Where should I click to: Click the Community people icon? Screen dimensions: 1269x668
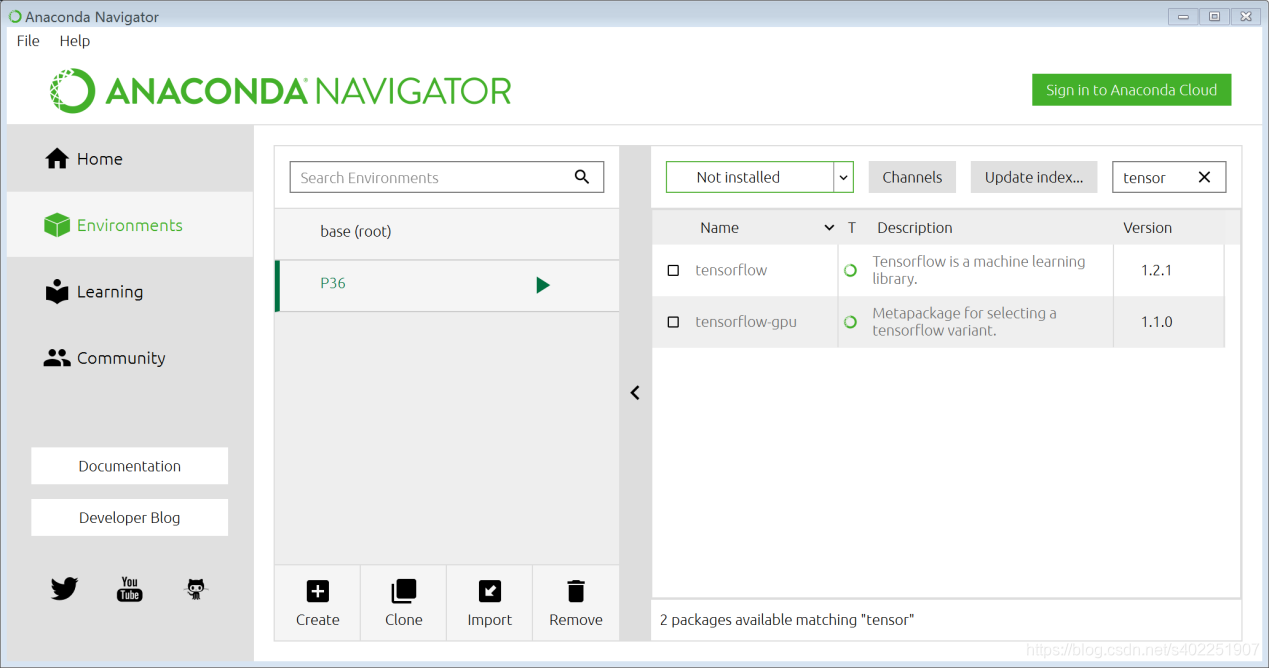click(57, 358)
